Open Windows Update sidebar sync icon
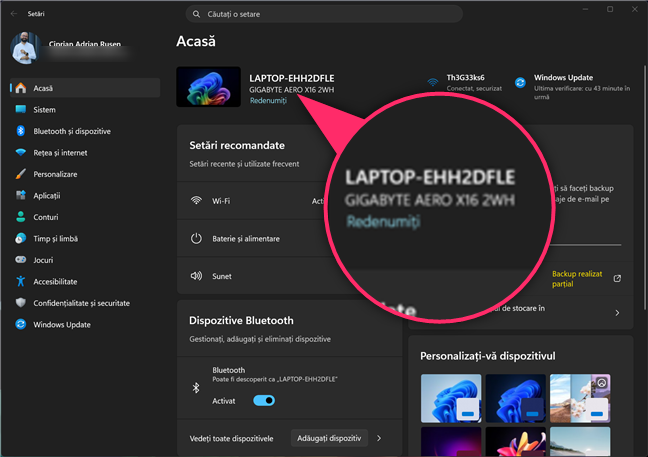 (x=21, y=324)
